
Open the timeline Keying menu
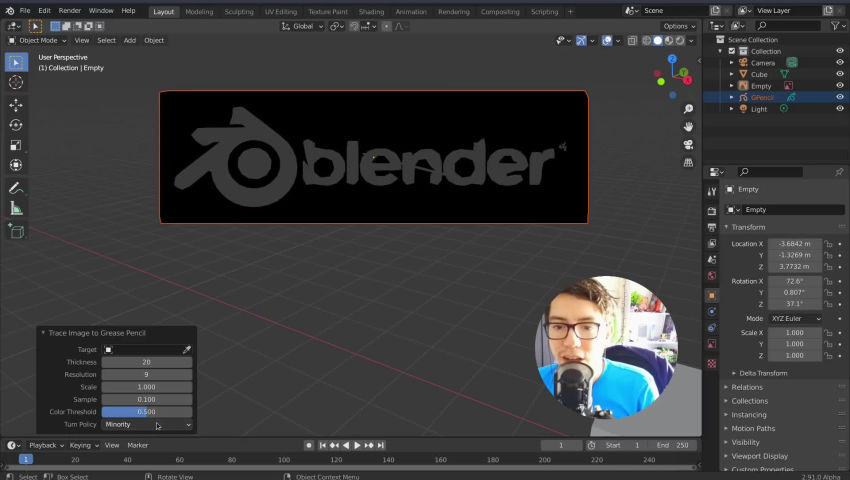83,445
